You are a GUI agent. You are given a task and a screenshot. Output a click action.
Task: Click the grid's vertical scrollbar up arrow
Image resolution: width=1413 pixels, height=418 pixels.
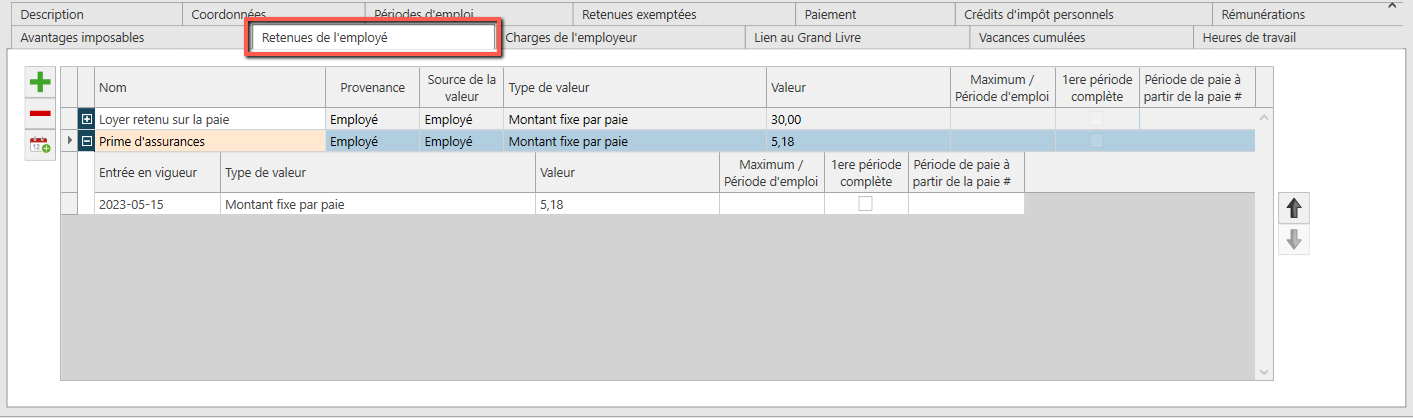1264,117
